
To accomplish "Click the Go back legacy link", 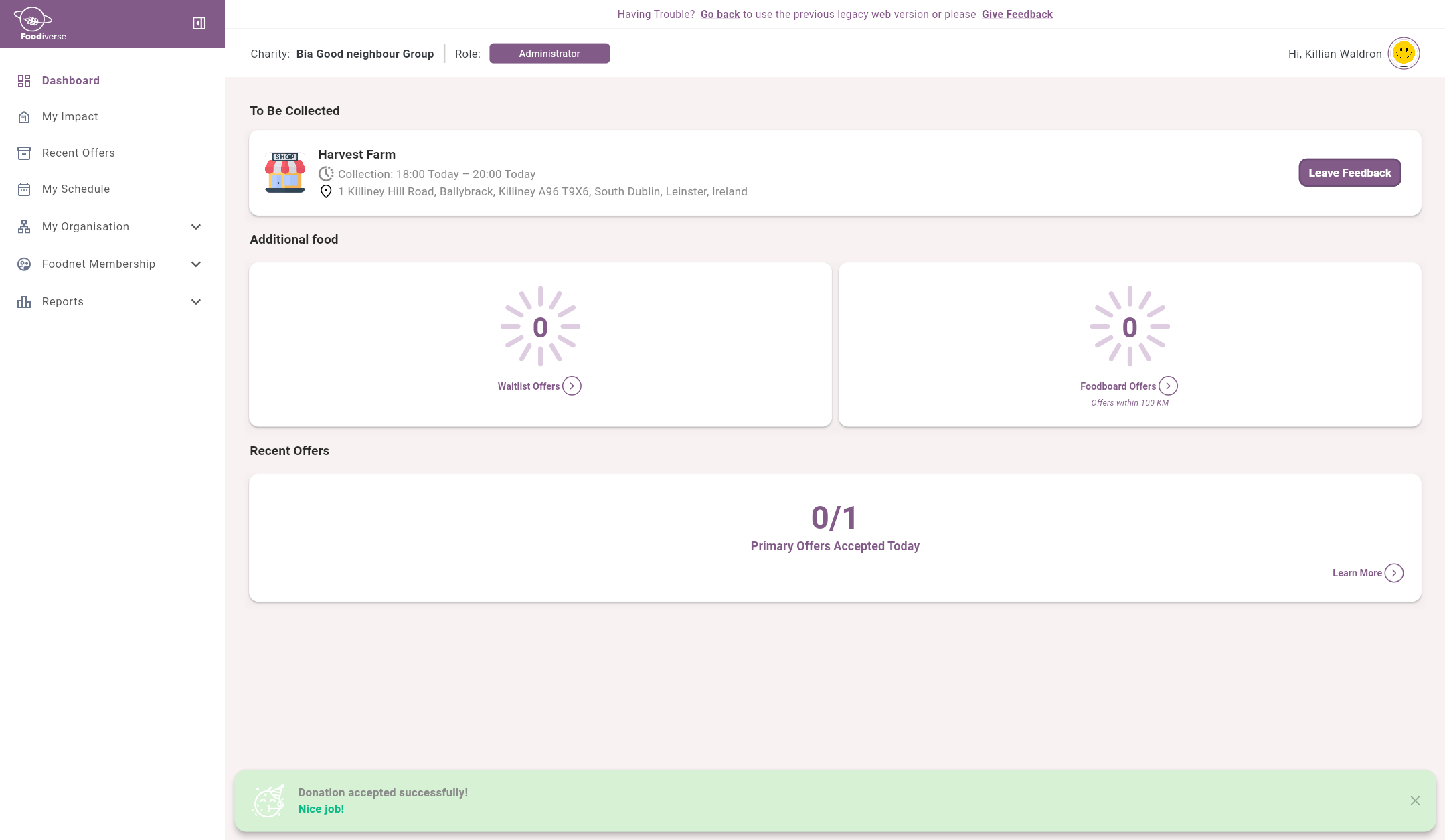I will pos(719,15).
